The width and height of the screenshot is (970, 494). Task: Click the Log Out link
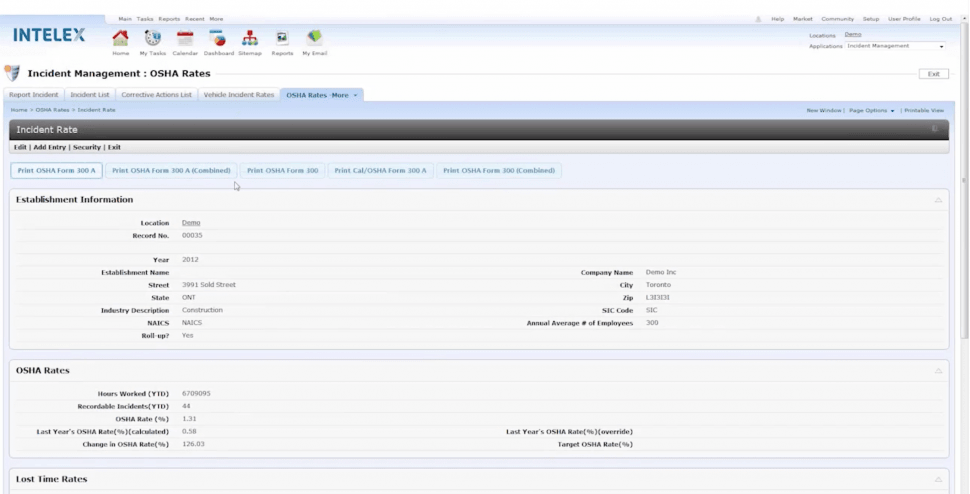coord(940,19)
